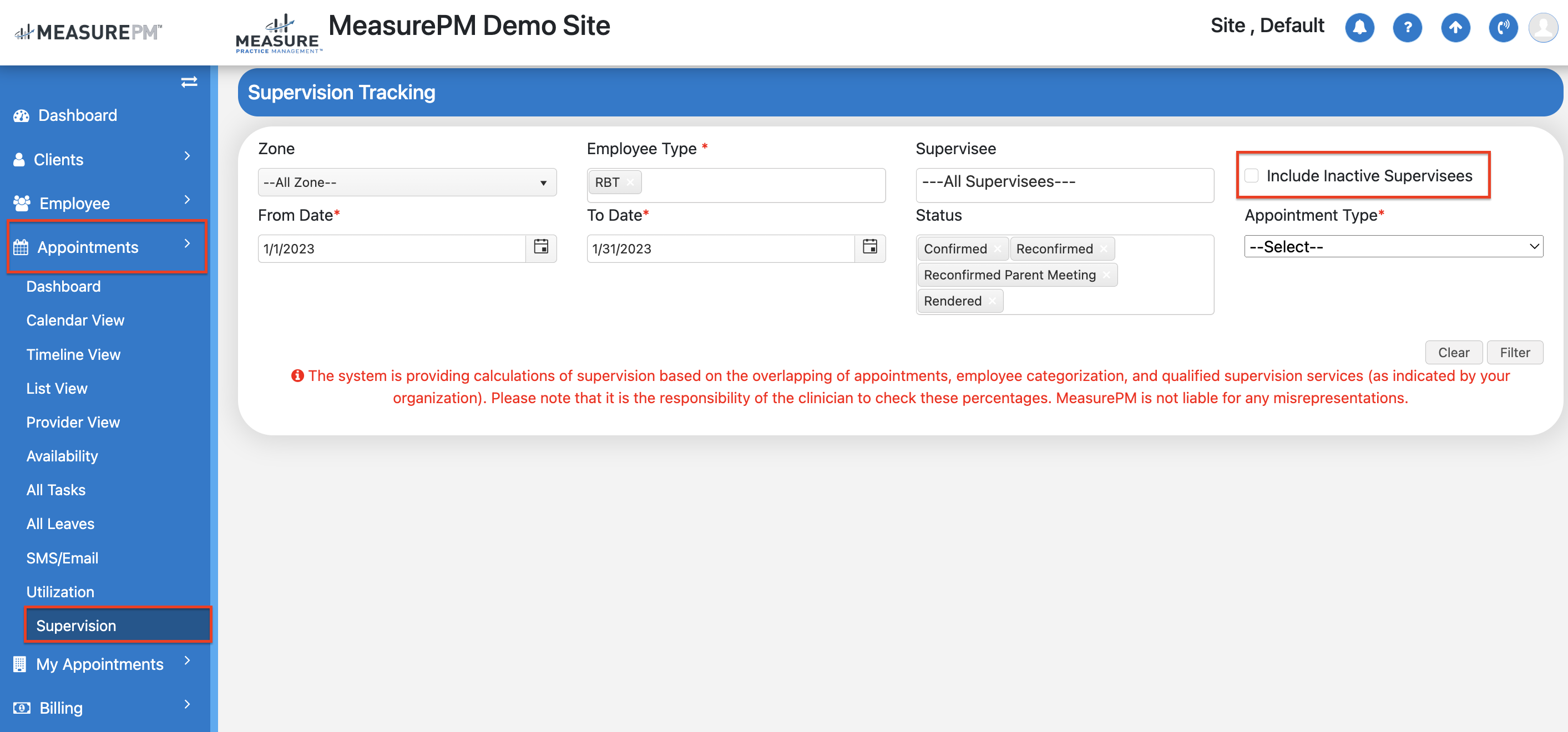Remove the Rendered status tag
This screenshot has height=732, width=1568.
point(992,301)
